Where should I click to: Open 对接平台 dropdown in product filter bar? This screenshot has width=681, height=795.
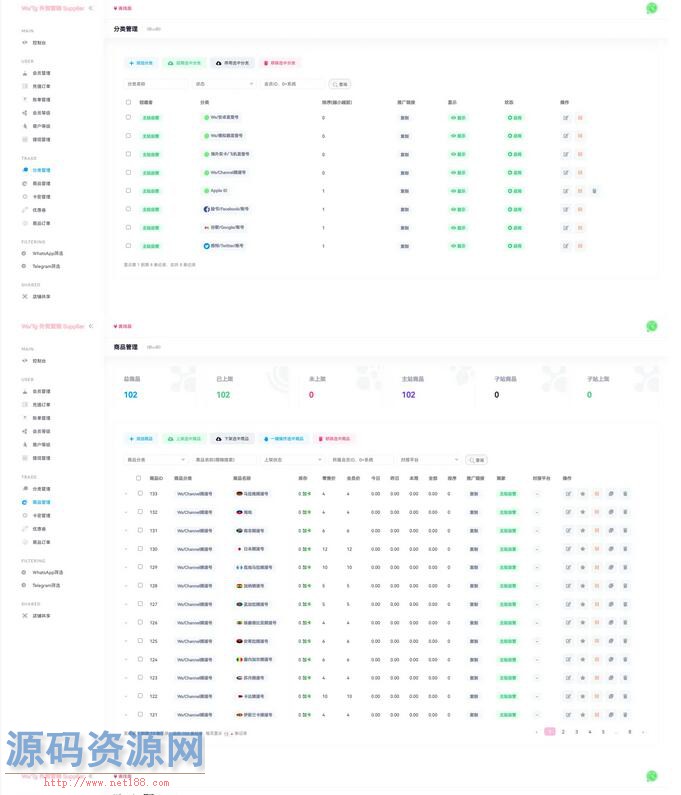point(429,460)
